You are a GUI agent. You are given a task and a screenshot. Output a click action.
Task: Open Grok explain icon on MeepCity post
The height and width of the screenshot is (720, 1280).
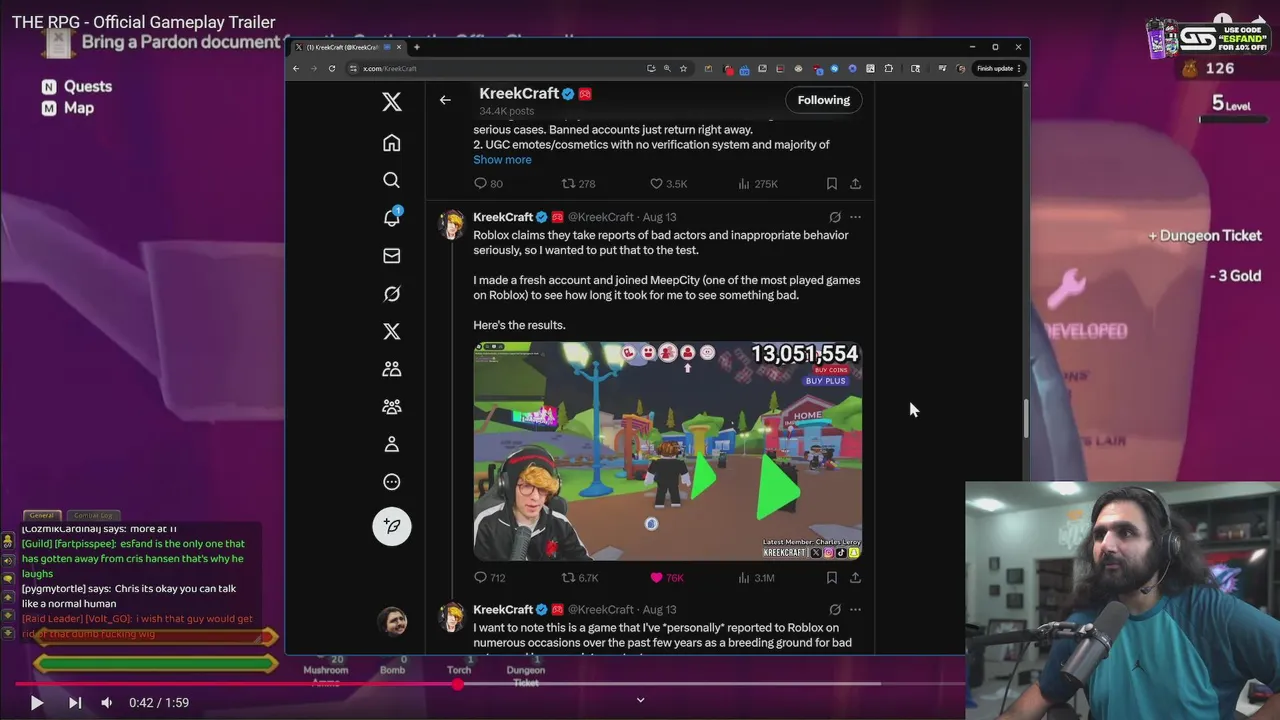(x=835, y=217)
